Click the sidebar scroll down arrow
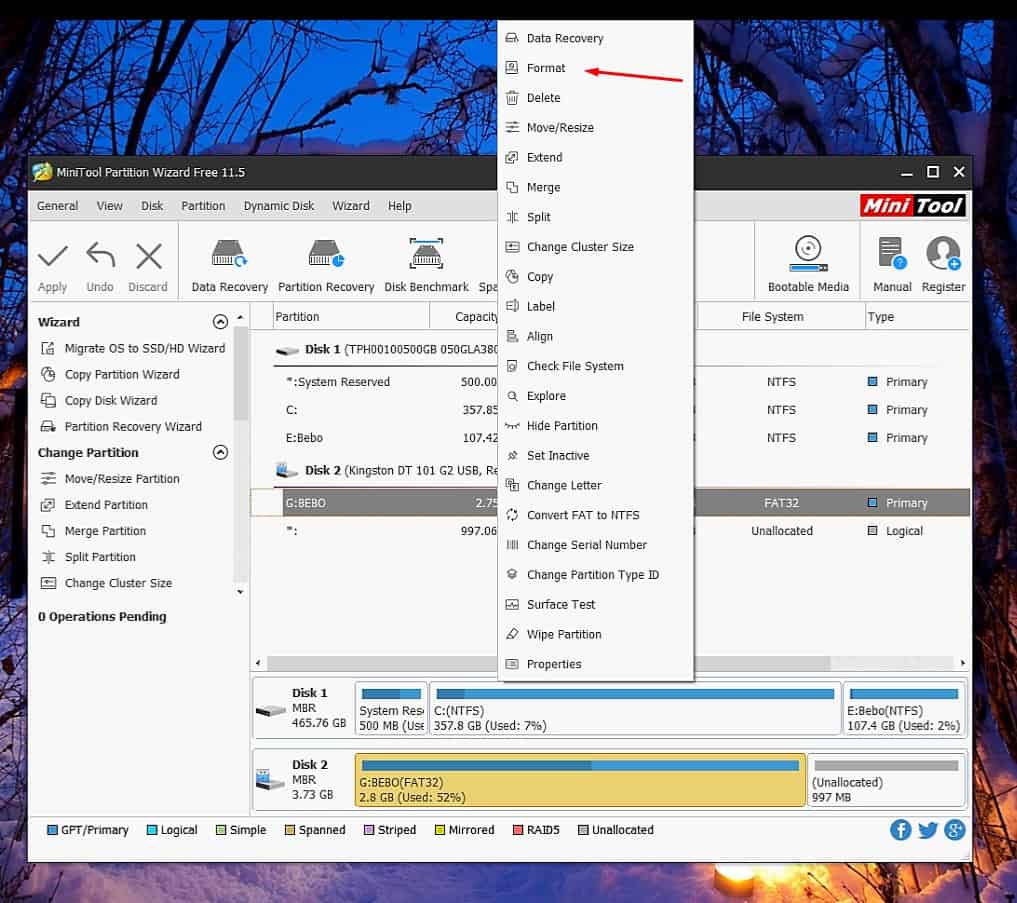This screenshot has height=903, width=1017. click(x=241, y=592)
